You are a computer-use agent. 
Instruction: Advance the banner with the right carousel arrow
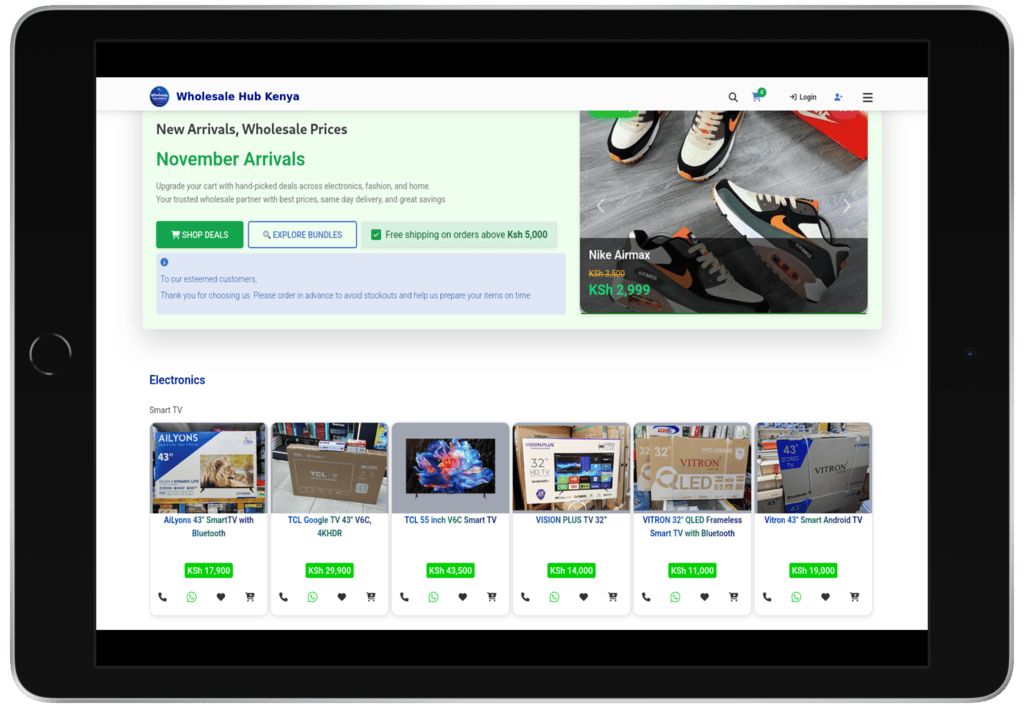[846, 205]
